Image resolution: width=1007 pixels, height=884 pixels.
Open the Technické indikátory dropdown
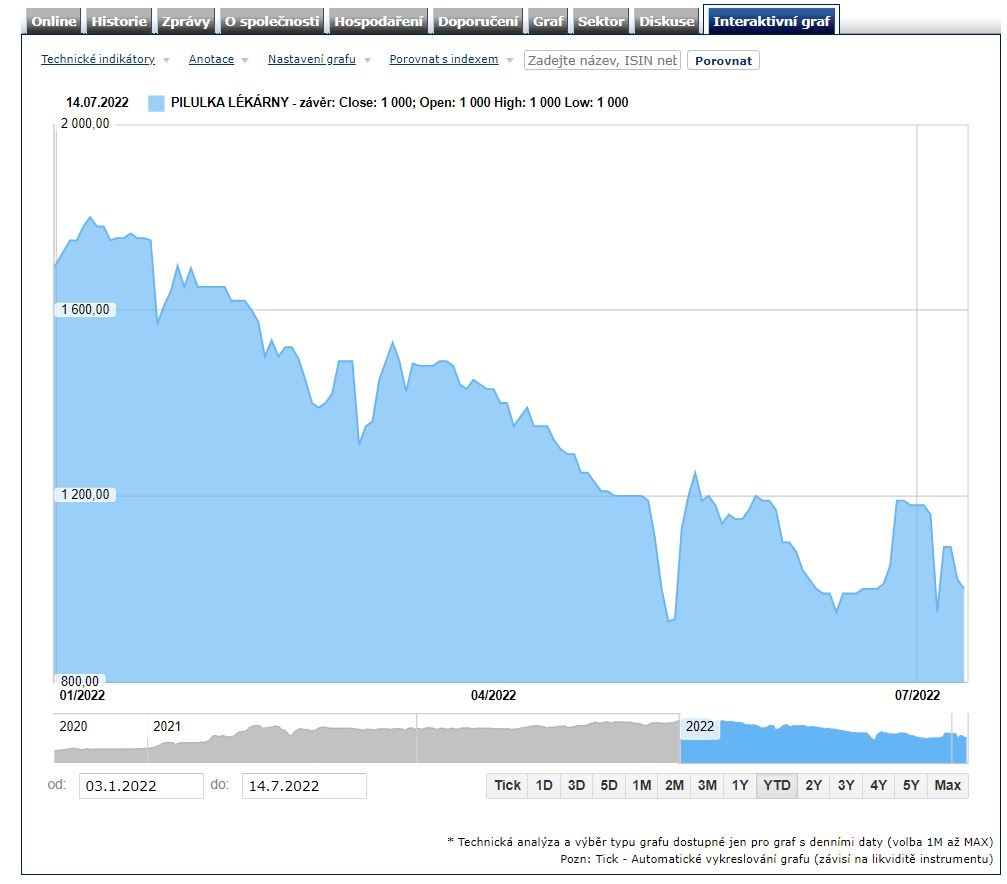tap(98, 60)
